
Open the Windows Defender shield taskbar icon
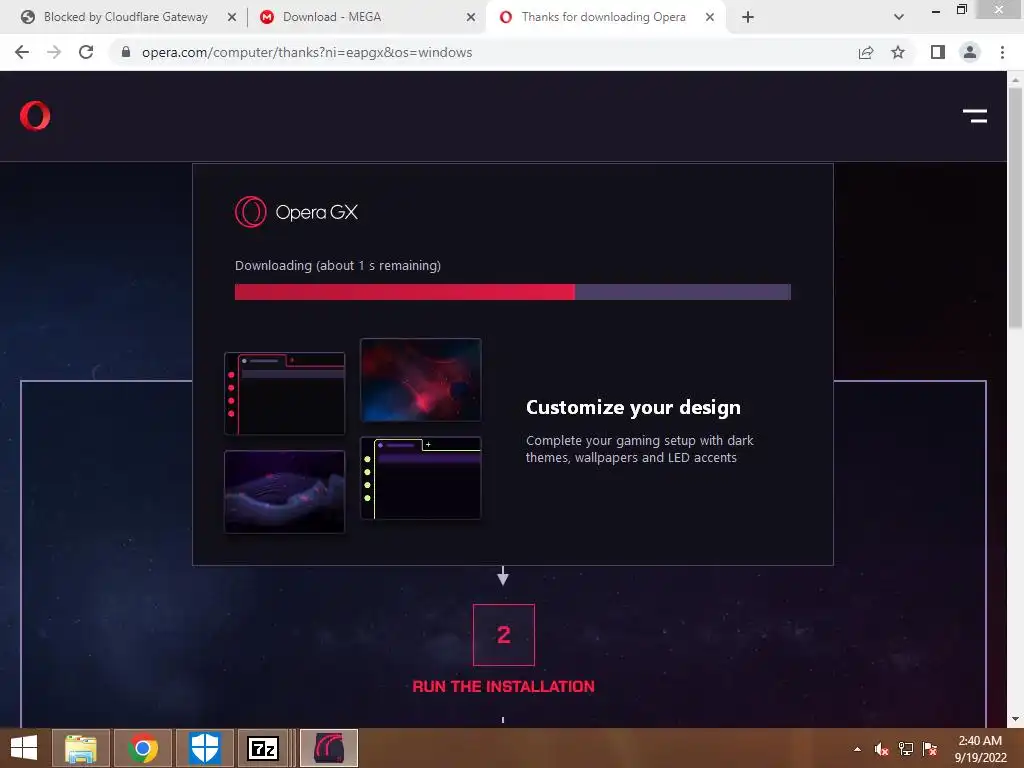point(204,748)
